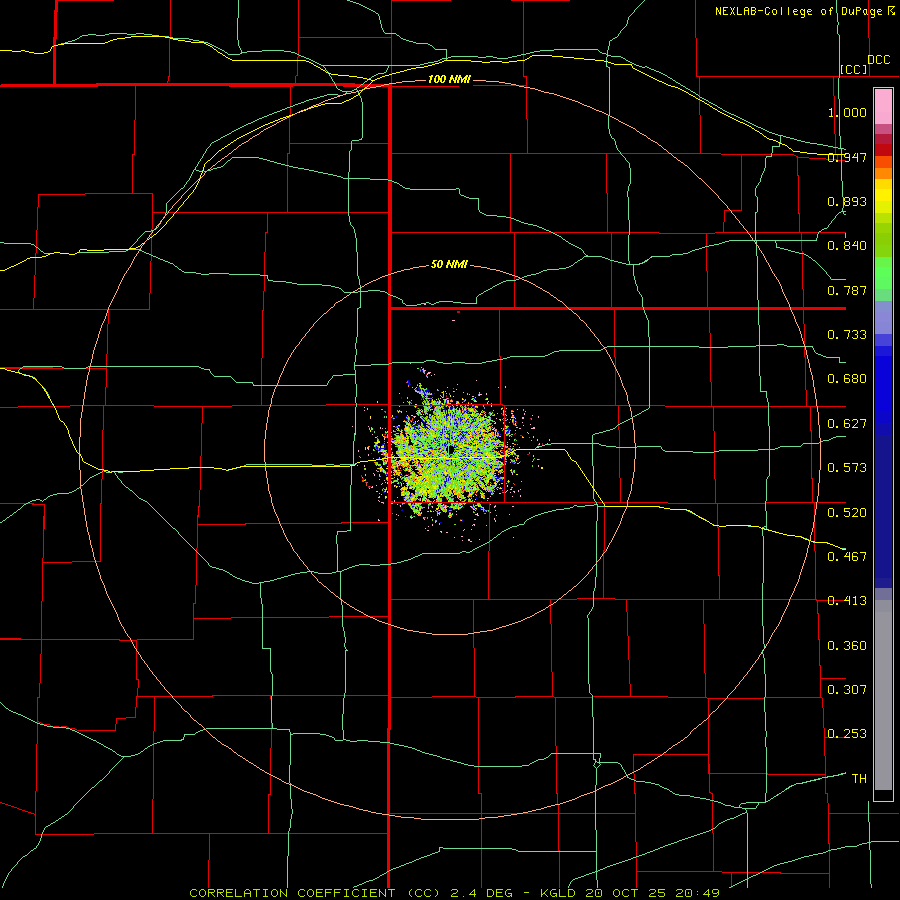The height and width of the screenshot is (900, 900).
Task: Select the 0.680 scale value
Action: [x=847, y=379]
